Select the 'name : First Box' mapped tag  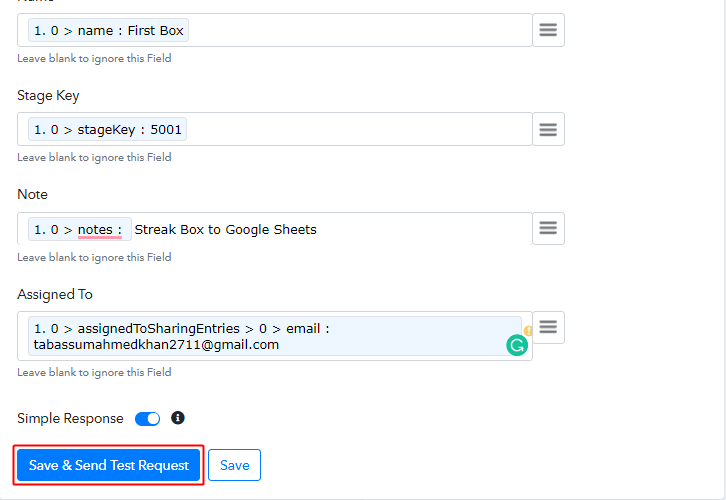pyautogui.click(x=108, y=31)
